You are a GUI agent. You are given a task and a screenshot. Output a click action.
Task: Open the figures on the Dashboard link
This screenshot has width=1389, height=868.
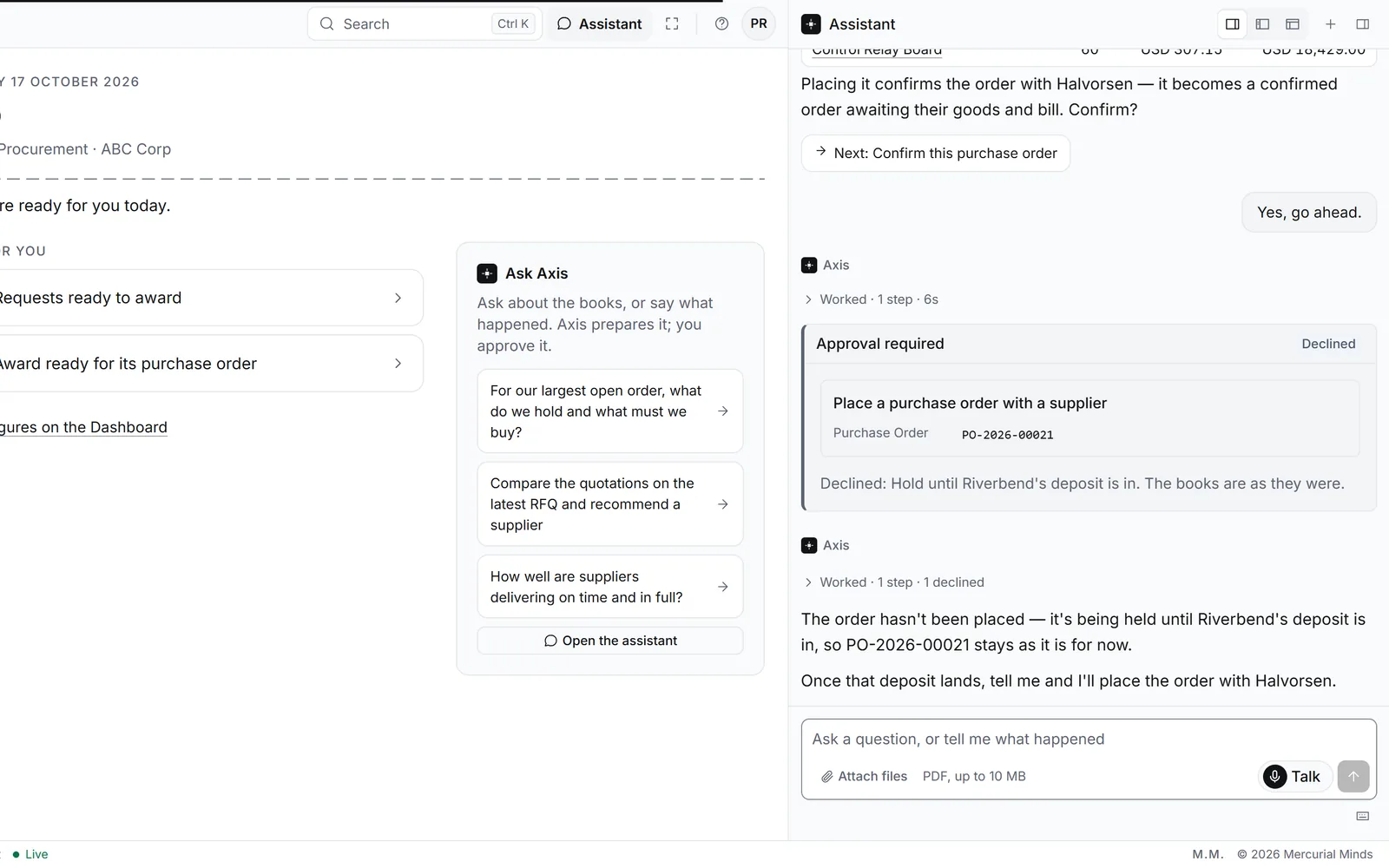83,427
